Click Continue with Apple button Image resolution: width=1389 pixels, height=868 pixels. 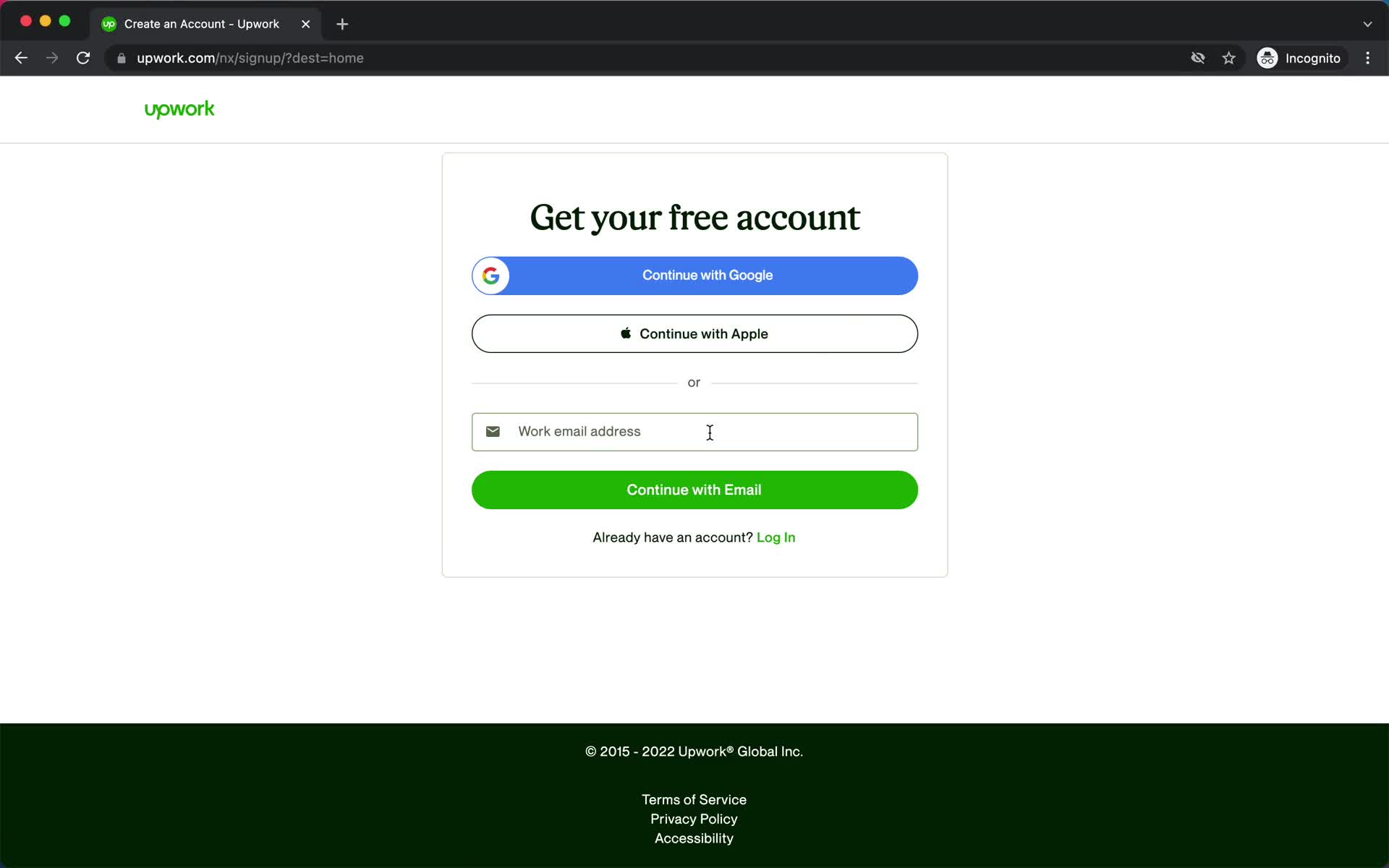[694, 333]
